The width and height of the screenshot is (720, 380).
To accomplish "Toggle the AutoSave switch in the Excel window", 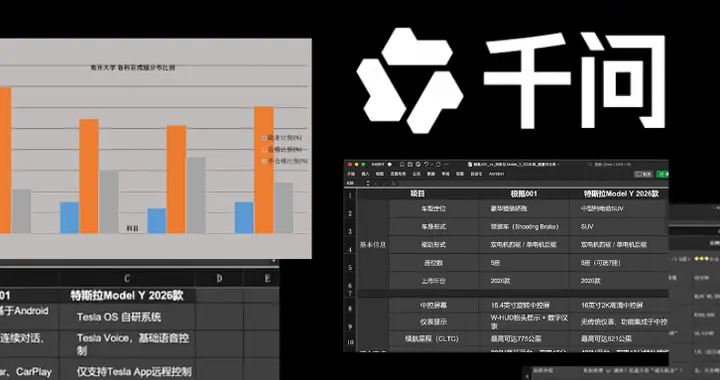I will point(389,164).
